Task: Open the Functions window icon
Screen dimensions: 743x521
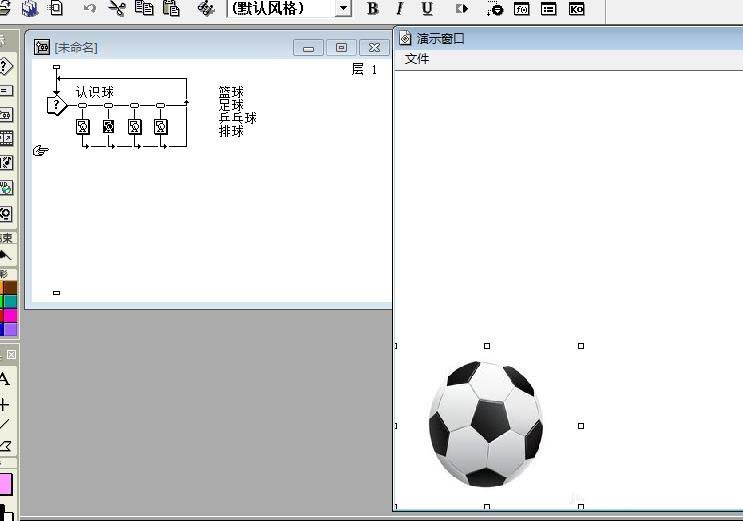Action: [521, 9]
